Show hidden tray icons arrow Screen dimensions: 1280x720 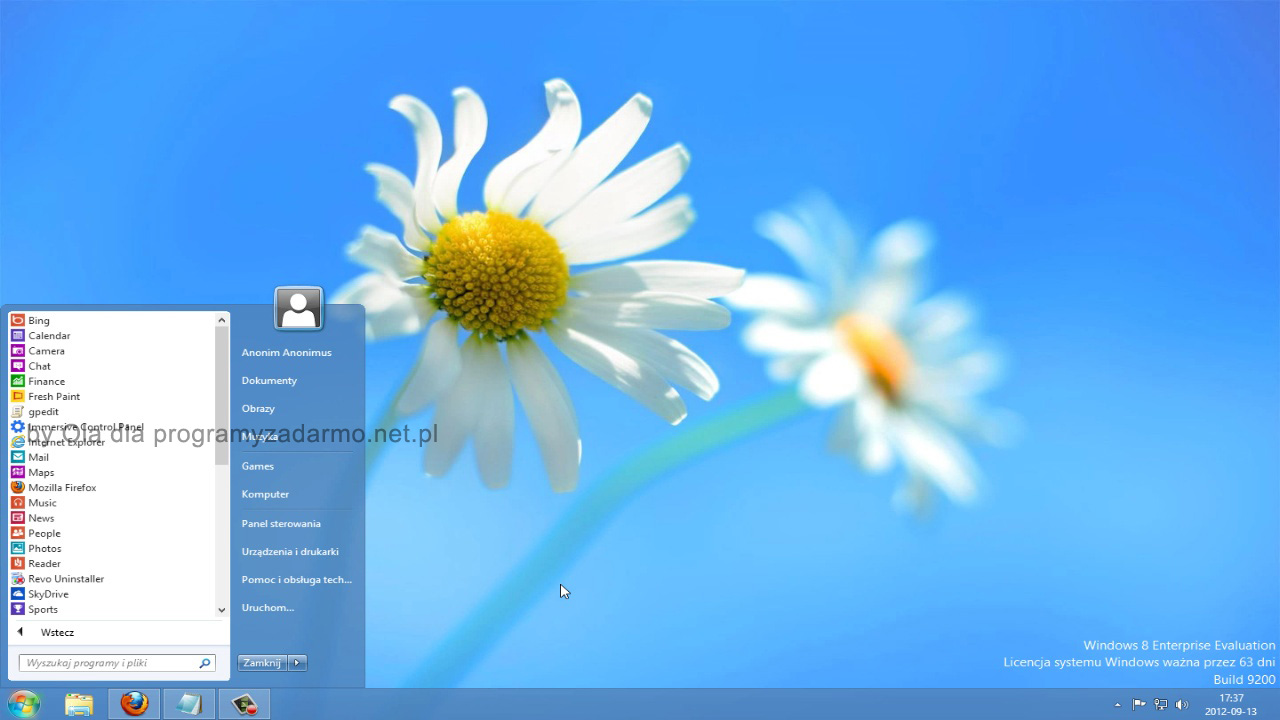[1118, 705]
